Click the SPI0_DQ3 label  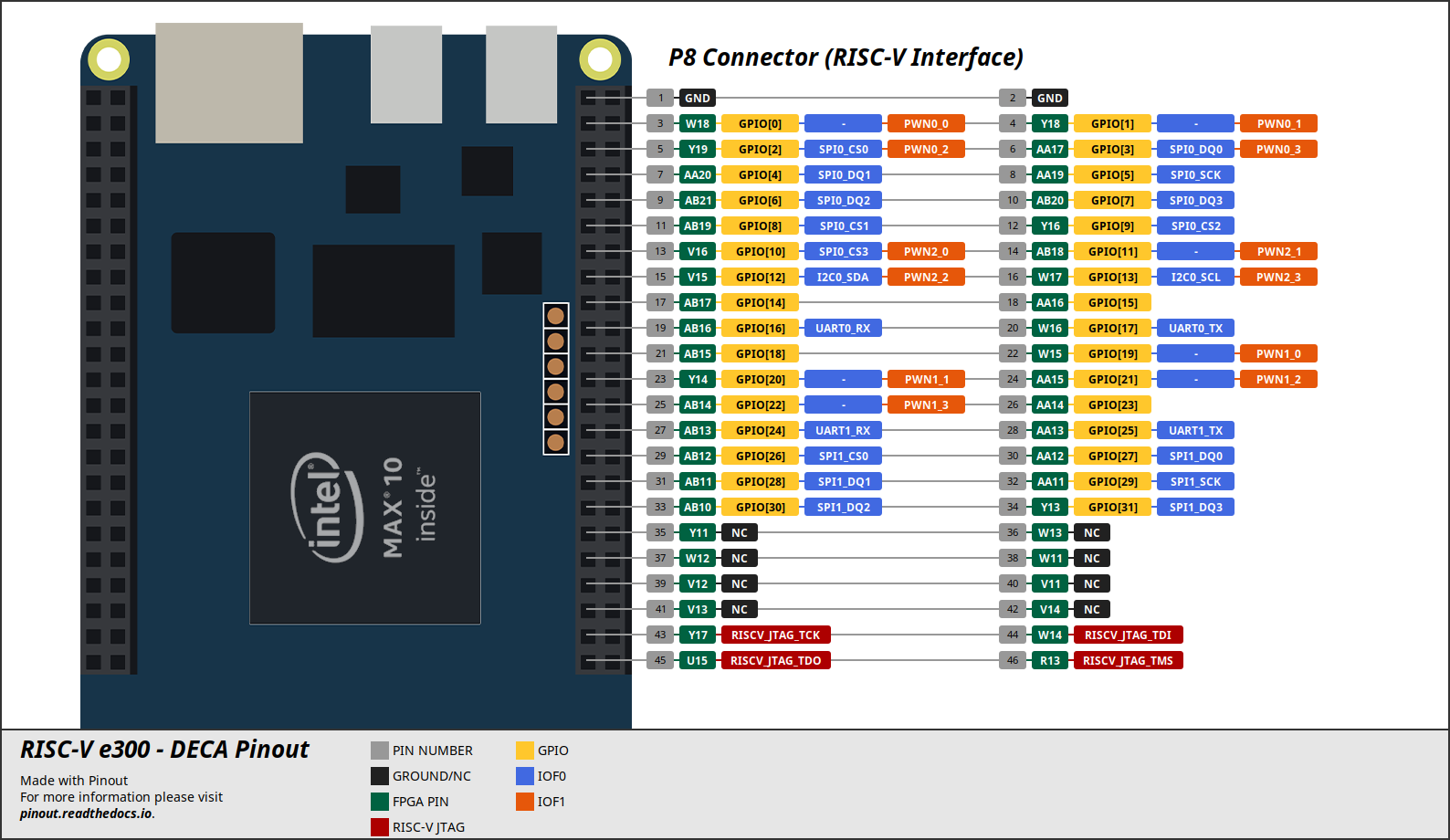coord(1195,200)
